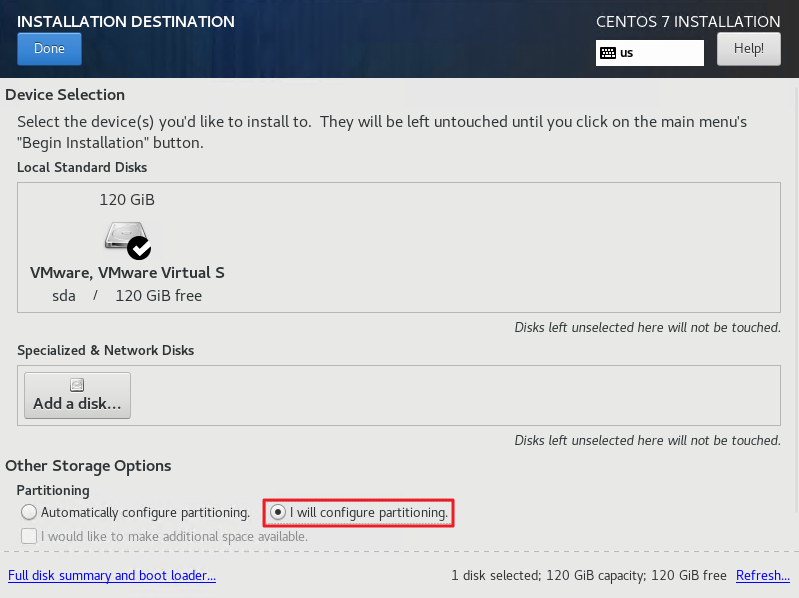Viewport: 799px width, 598px height.
Task: Open the Help! button
Action: (749, 49)
